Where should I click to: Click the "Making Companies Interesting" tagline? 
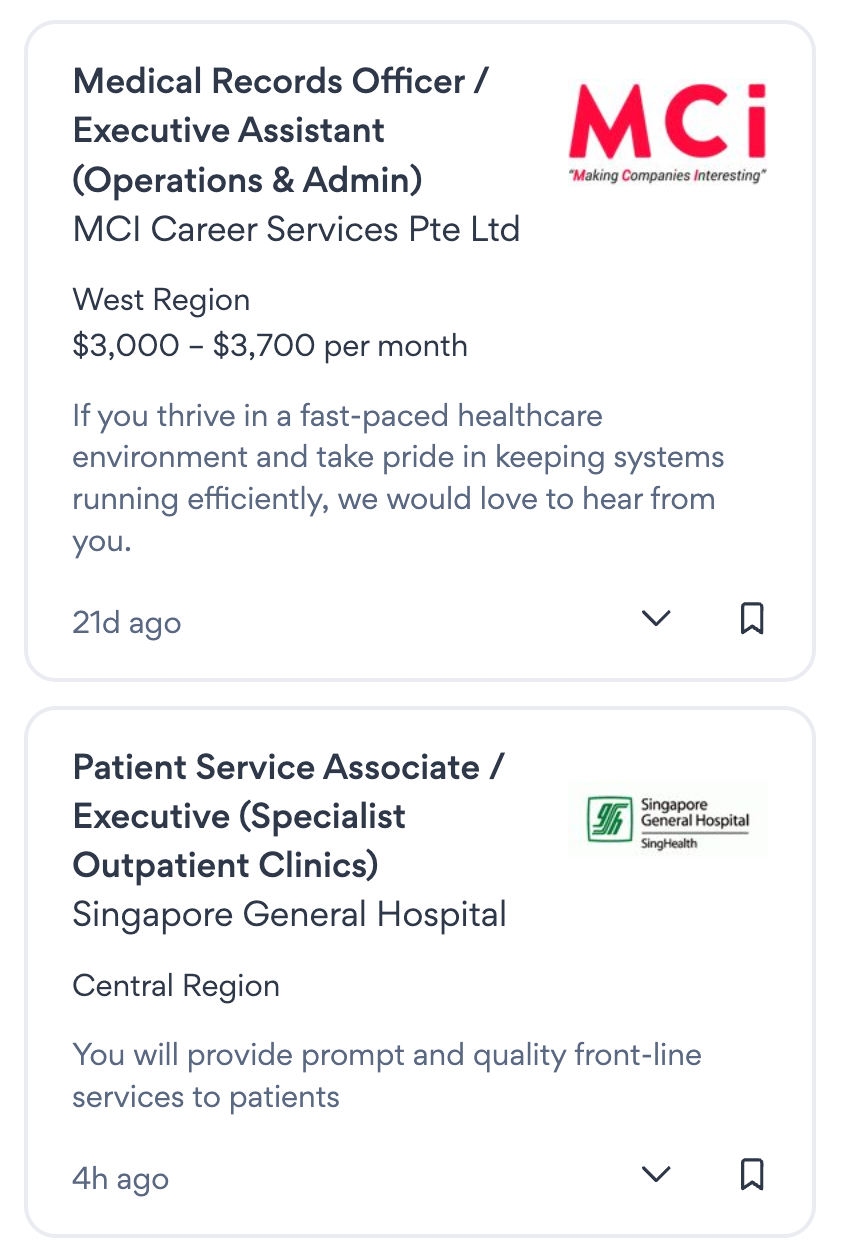pyautogui.click(x=667, y=176)
